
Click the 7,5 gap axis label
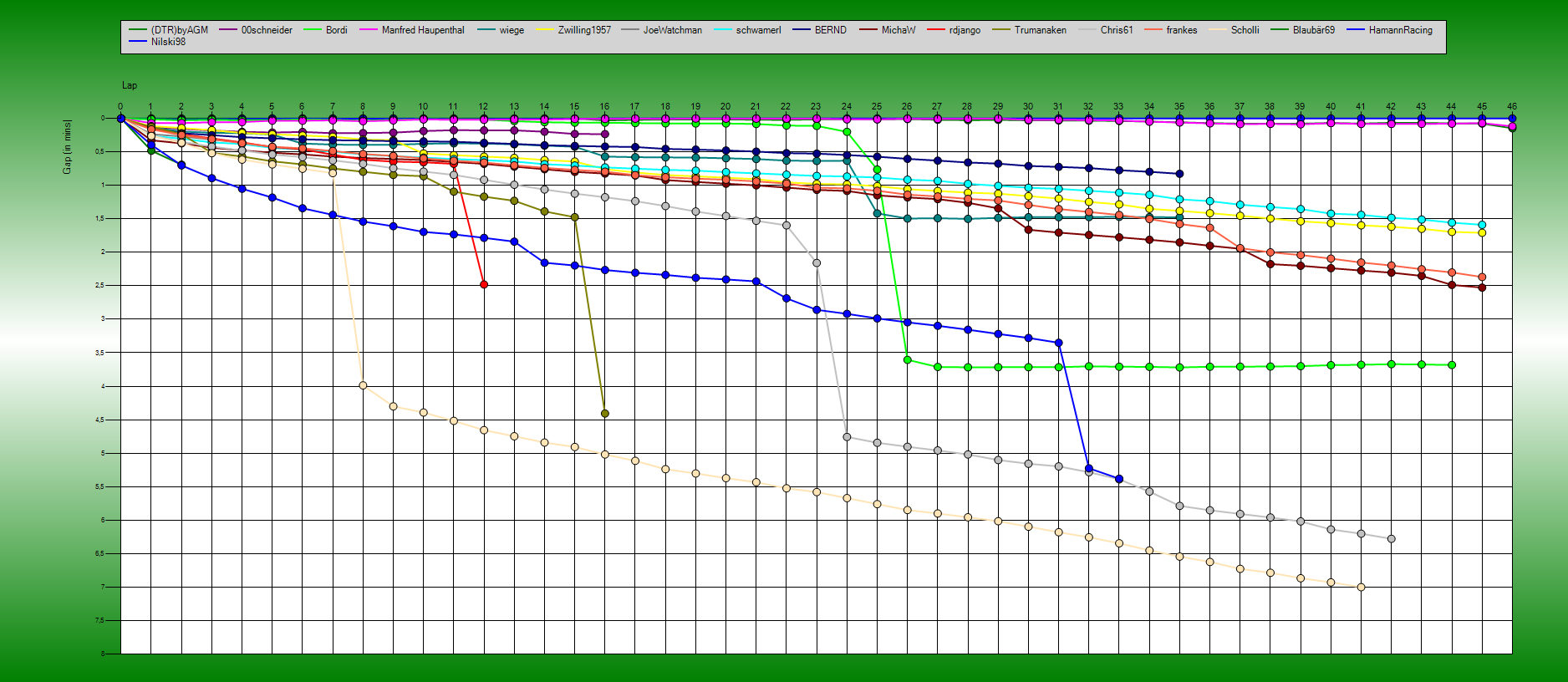click(x=99, y=621)
